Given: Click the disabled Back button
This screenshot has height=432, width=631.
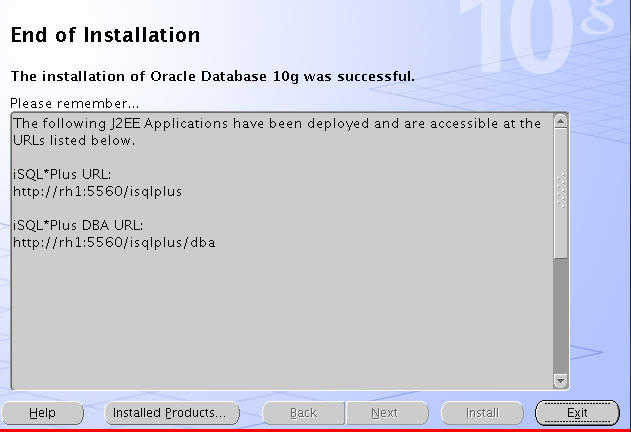Looking at the screenshot, I should (x=303, y=413).
